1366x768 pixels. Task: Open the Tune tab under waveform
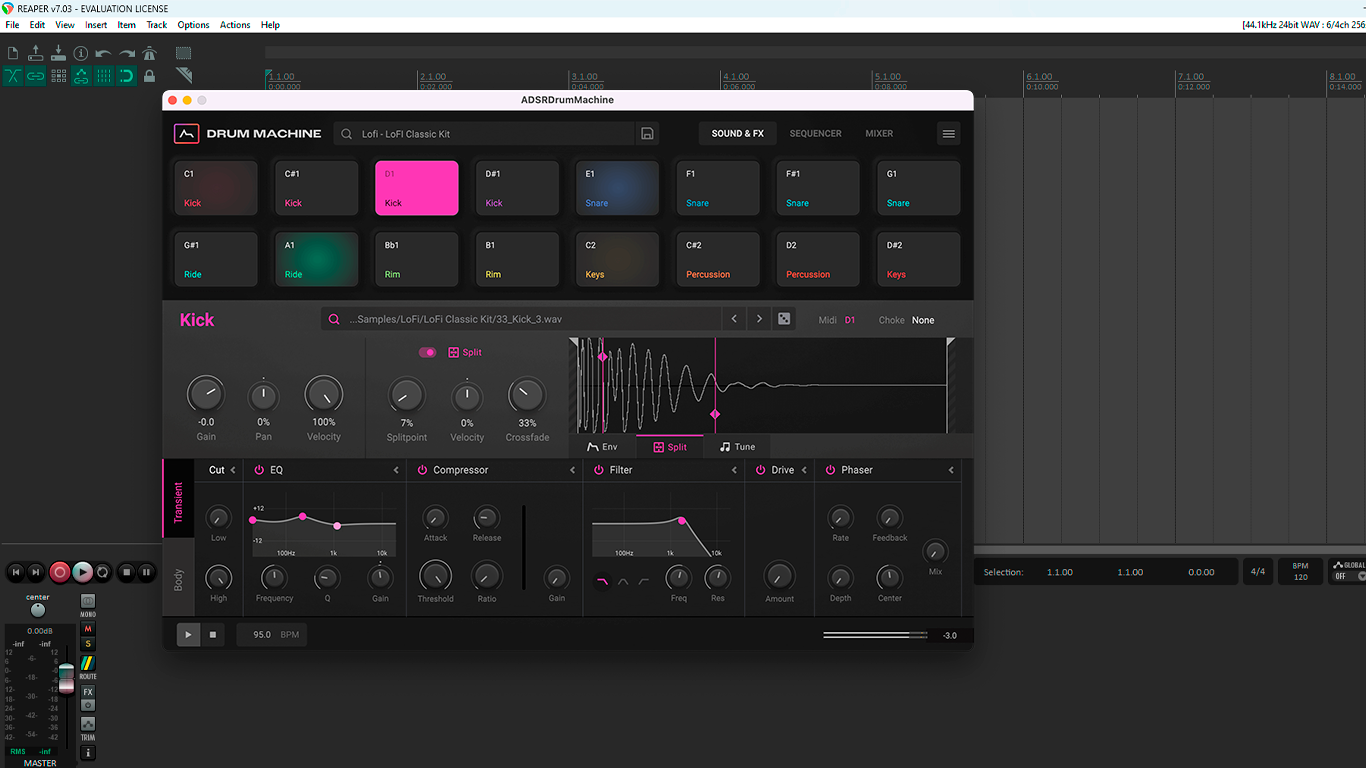[x=738, y=447]
